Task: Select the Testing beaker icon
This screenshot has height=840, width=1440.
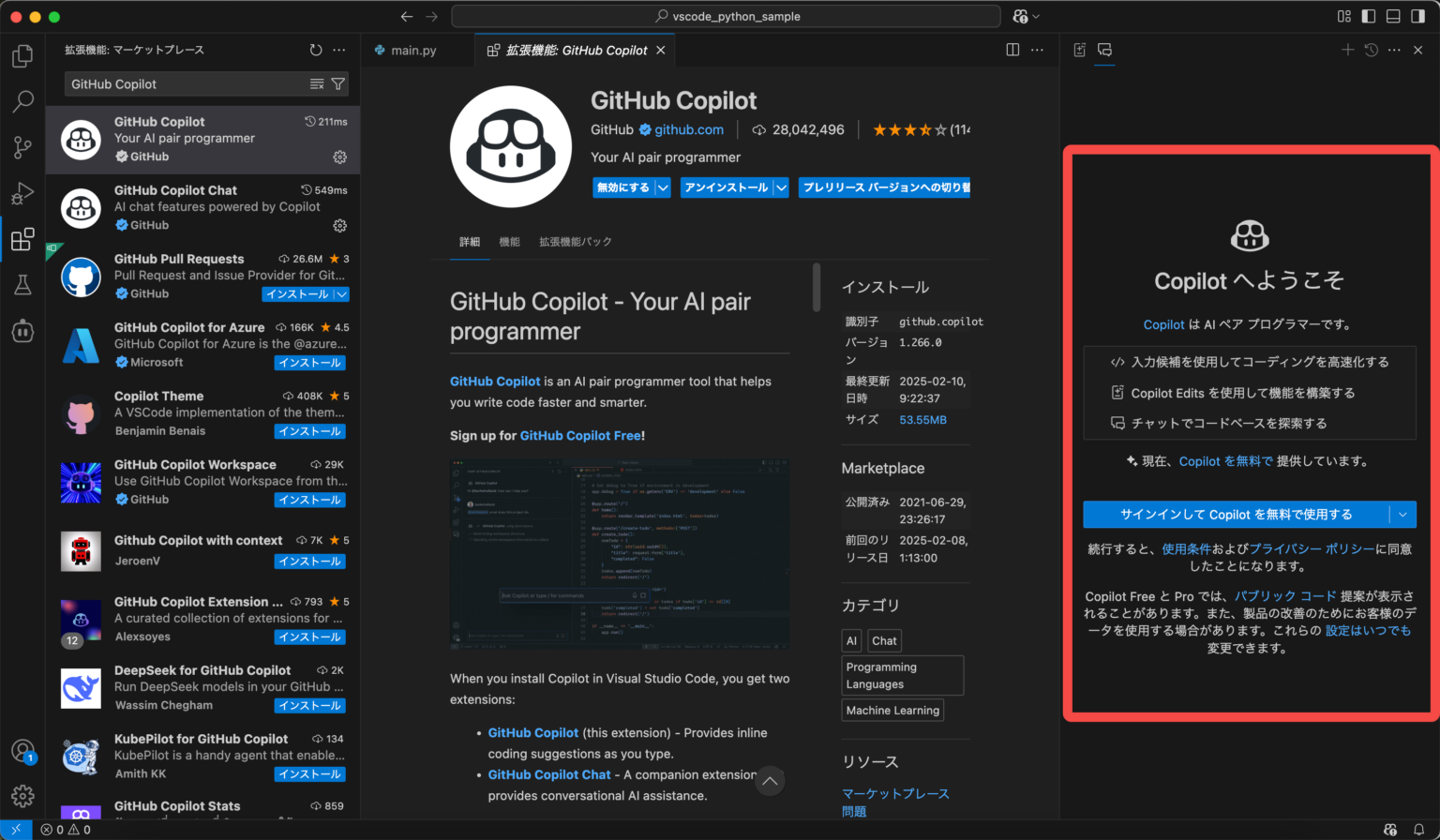Action: click(x=22, y=285)
